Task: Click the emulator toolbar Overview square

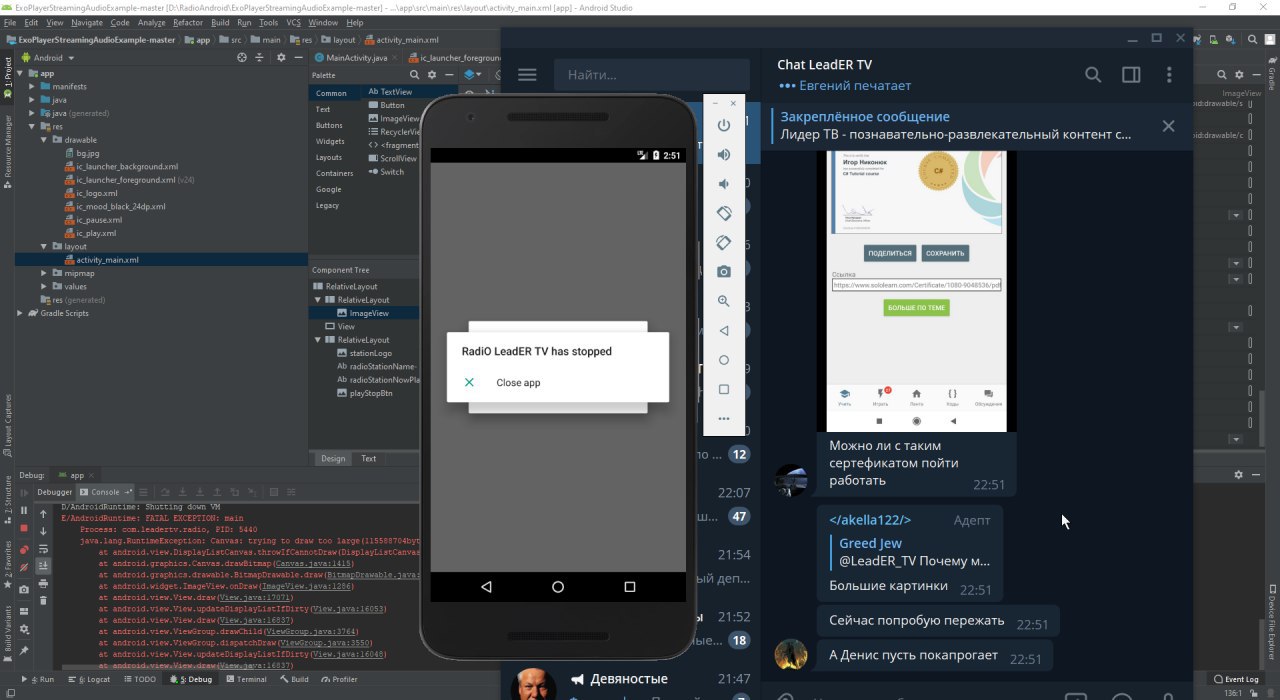Action: (724, 389)
